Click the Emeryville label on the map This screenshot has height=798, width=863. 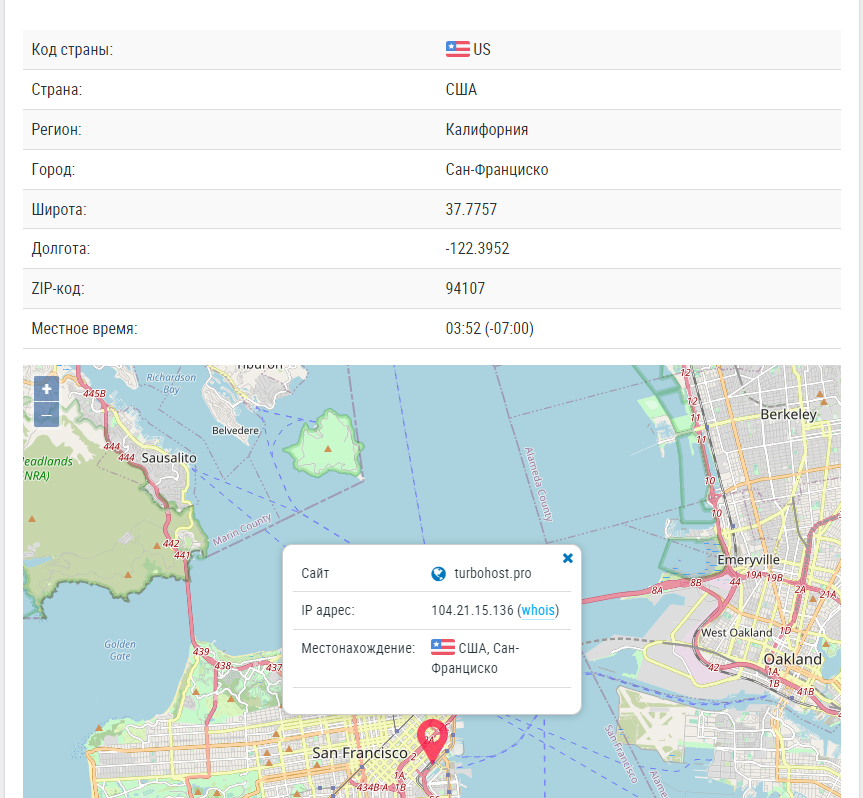[748, 560]
